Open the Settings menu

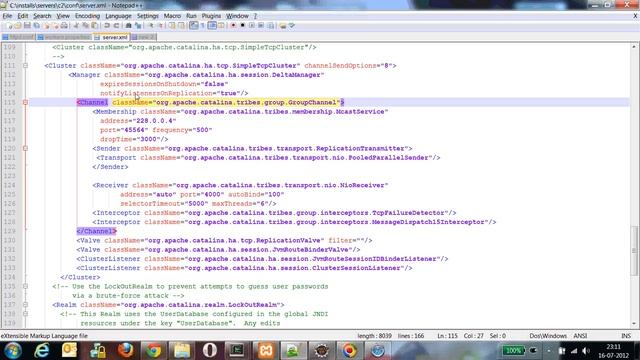tap(147, 16)
